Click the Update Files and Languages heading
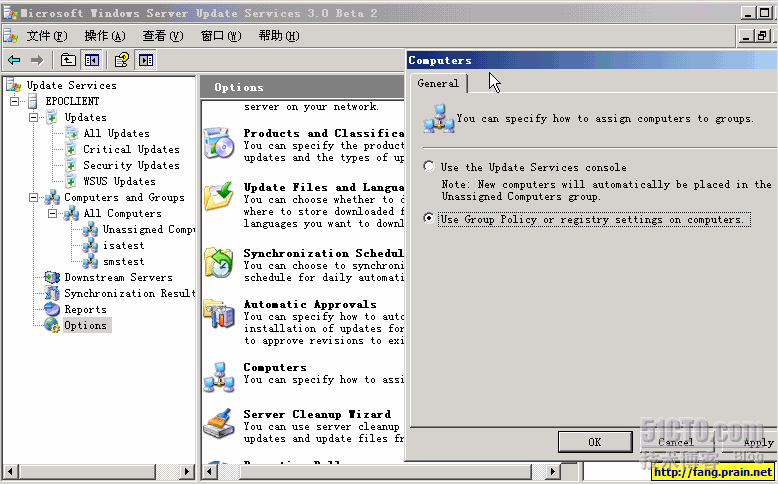This screenshot has height=484, width=778. pos(324,187)
